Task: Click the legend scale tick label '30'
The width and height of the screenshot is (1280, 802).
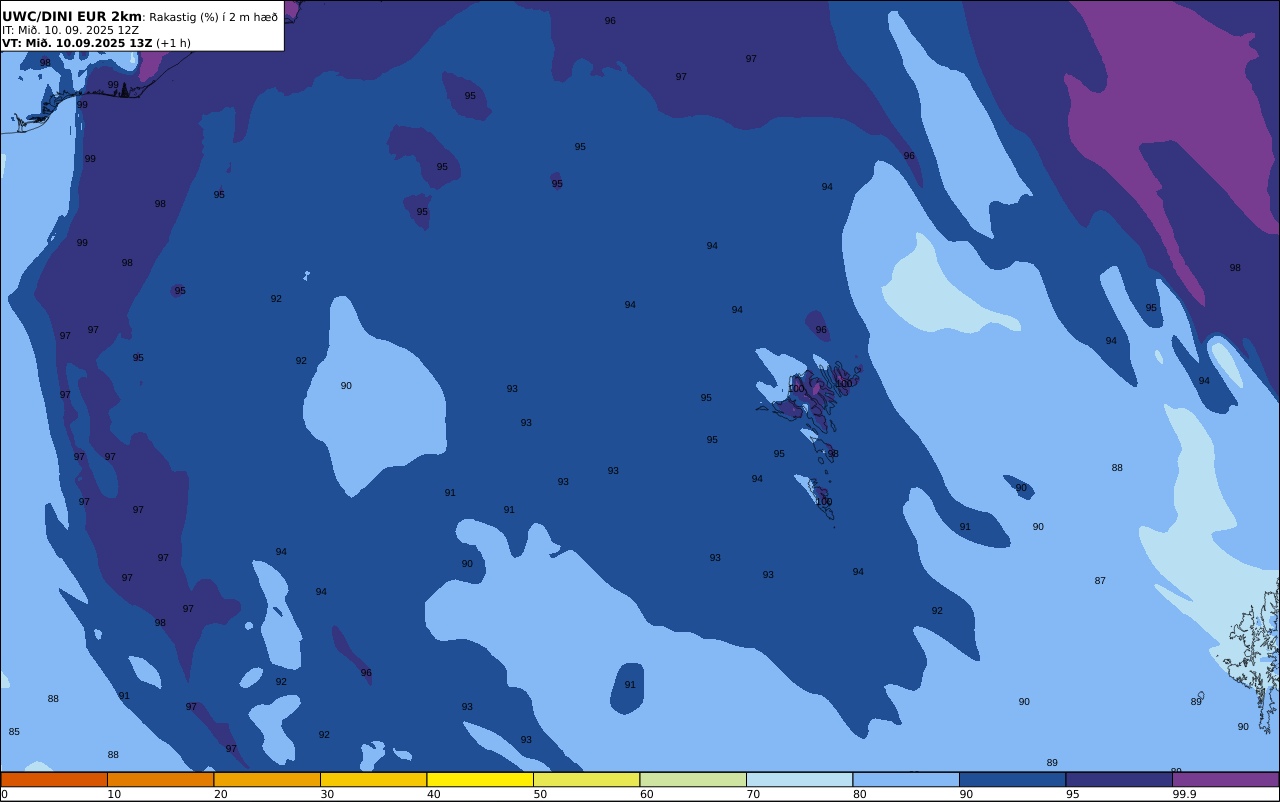Action: (327, 794)
